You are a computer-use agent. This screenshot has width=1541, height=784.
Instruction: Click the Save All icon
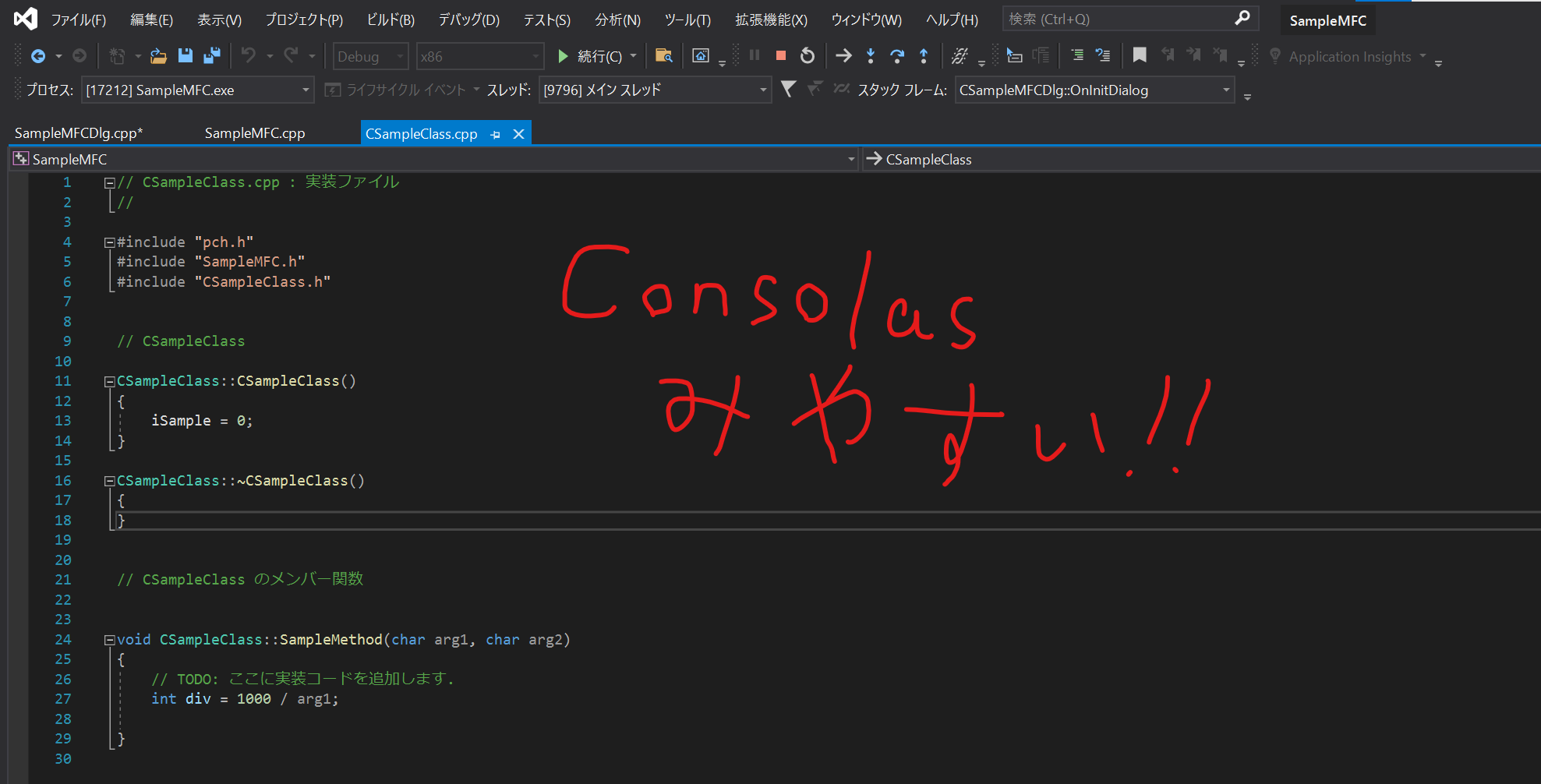(x=212, y=56)
